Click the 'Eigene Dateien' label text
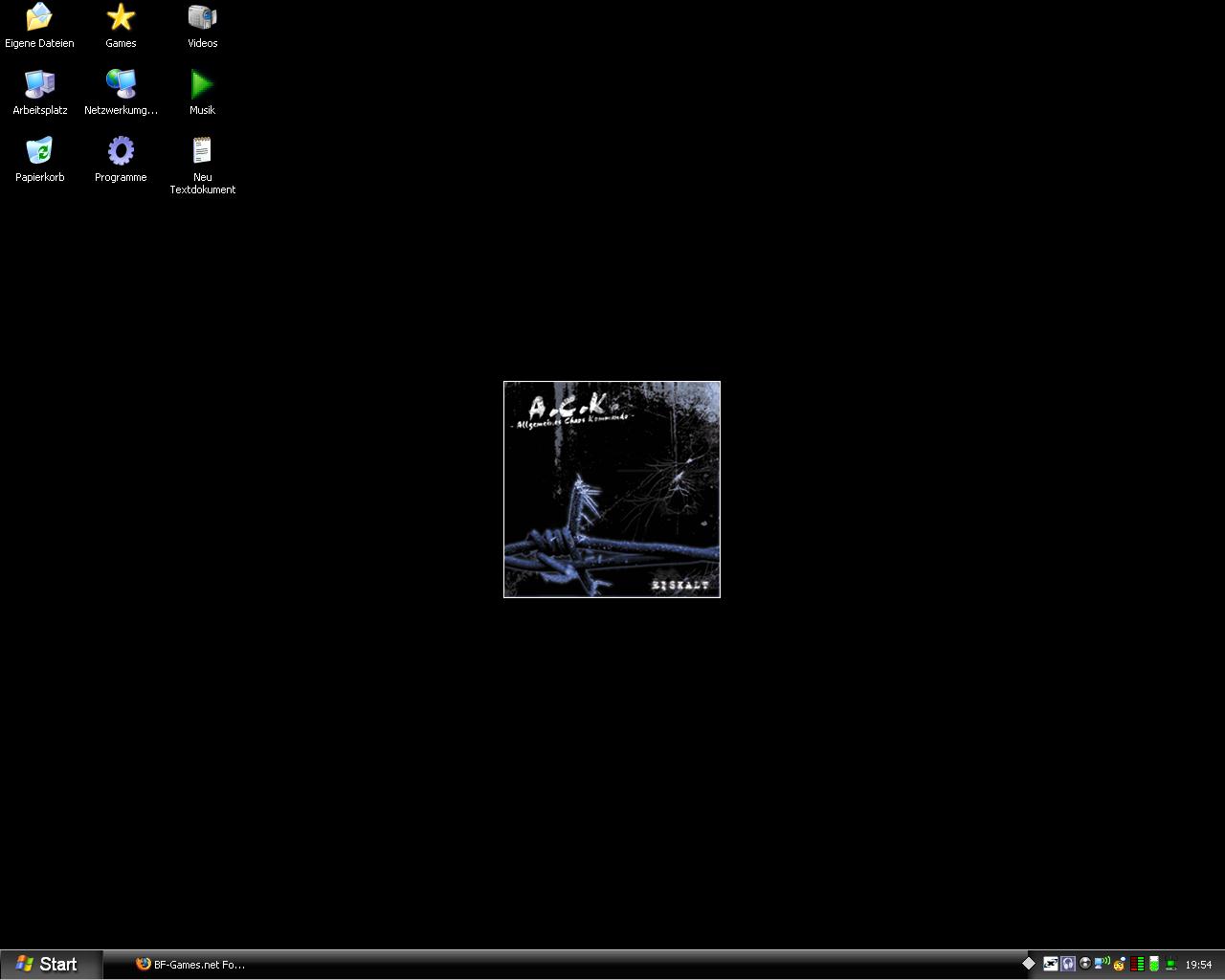The width and height of the screenshot is (1225, 980). coord(39,43)
